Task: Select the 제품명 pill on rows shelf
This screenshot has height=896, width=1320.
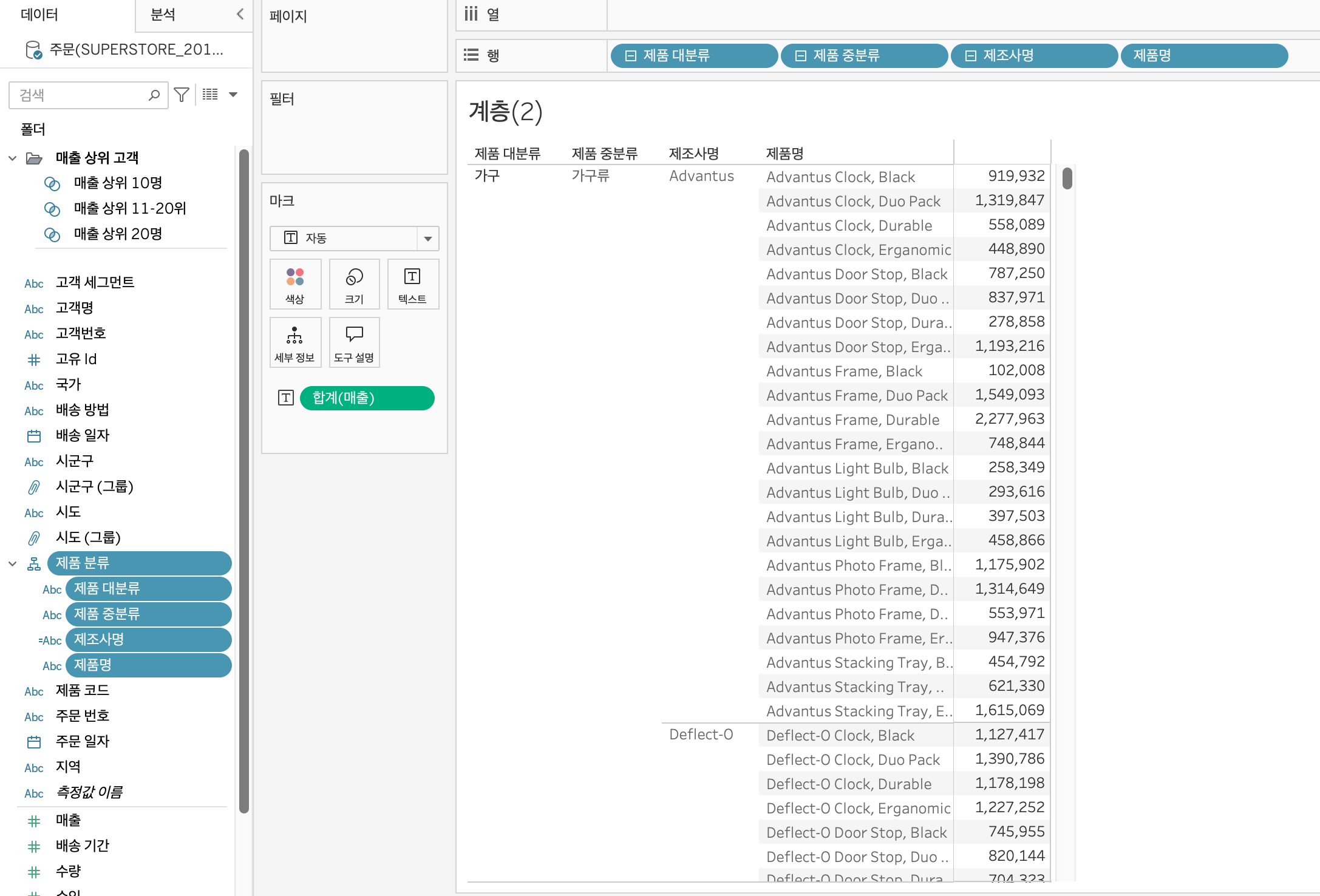Action: click(1205, 56)
